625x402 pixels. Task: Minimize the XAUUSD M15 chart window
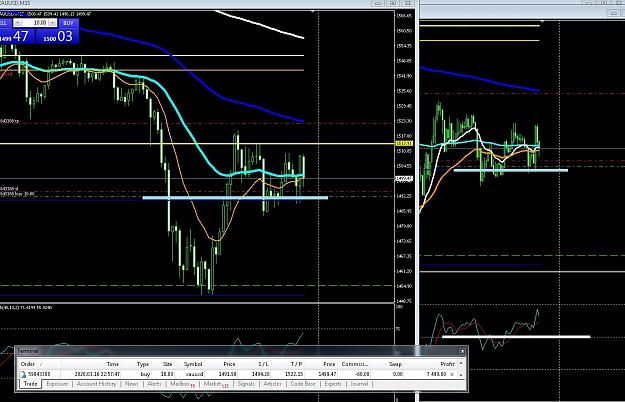377,3
